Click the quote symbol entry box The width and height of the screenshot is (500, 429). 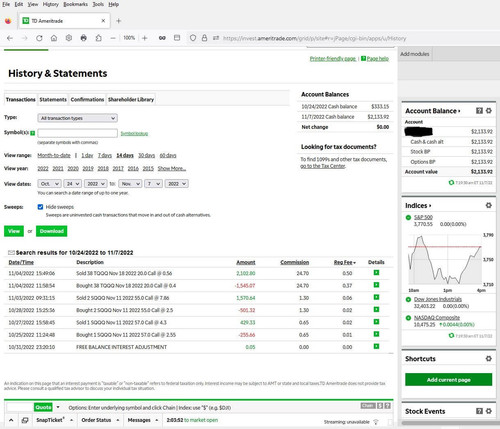[20, 407]
